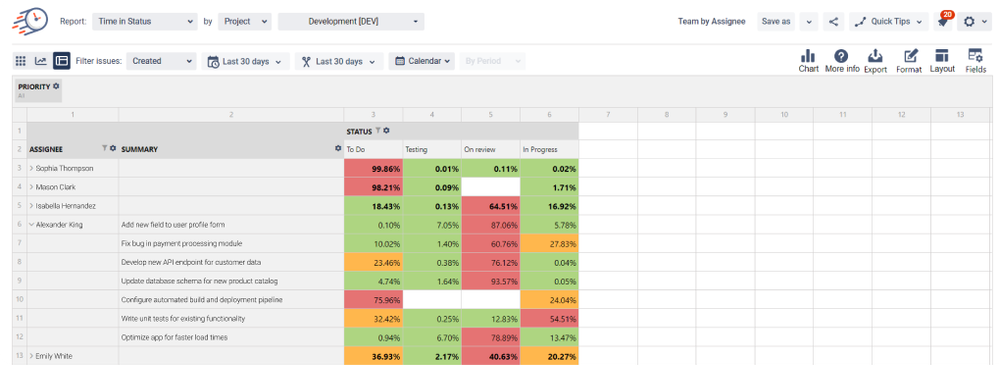
Task: Click 'Develop new API endpoint for customer data'
Action: tap(190, 262)
